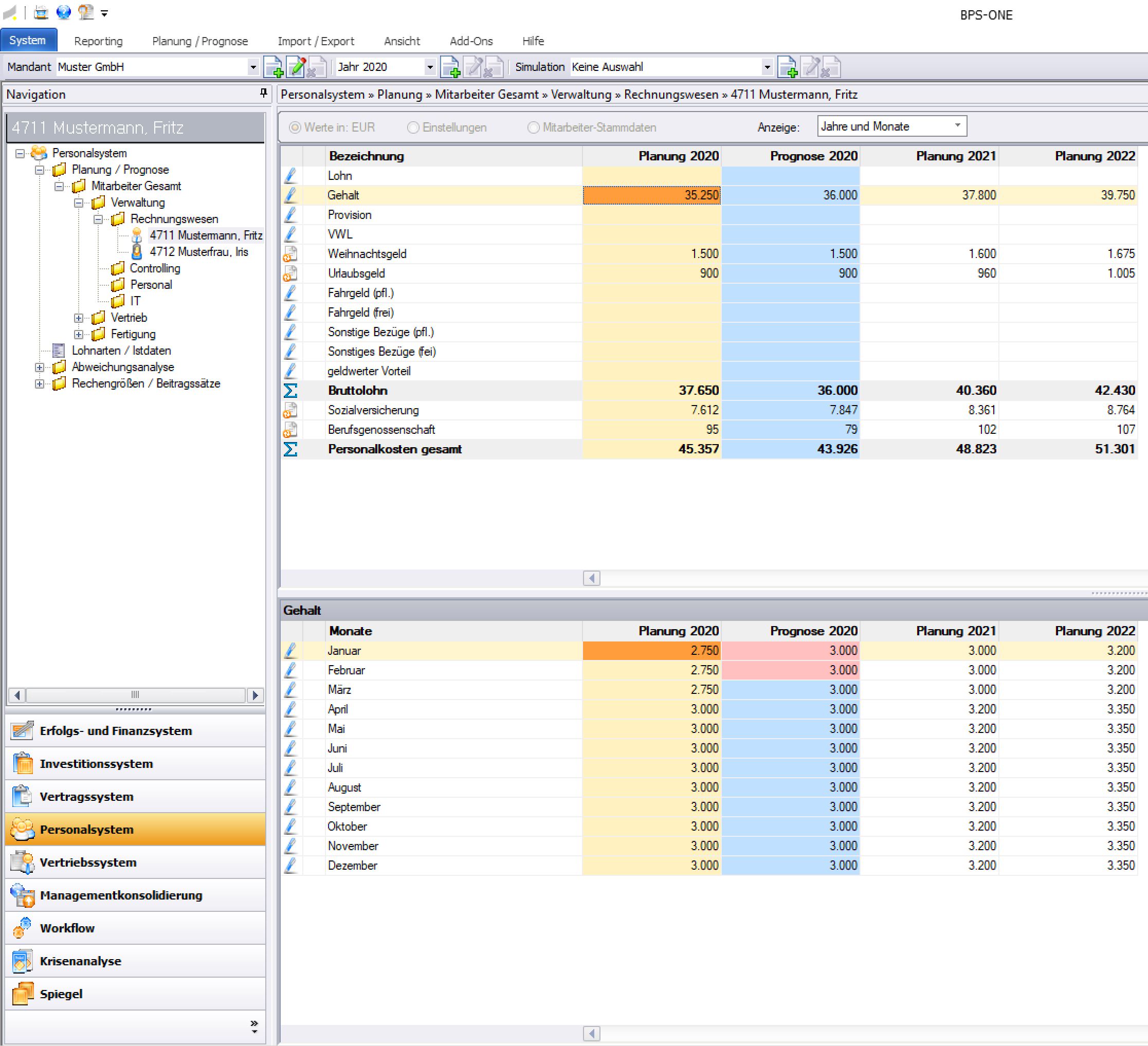Viewport: 1148px width, 1046px height.
Task: Select the Mitarbeiter-Stammdaten radio button
Action: tap(533, 127)
